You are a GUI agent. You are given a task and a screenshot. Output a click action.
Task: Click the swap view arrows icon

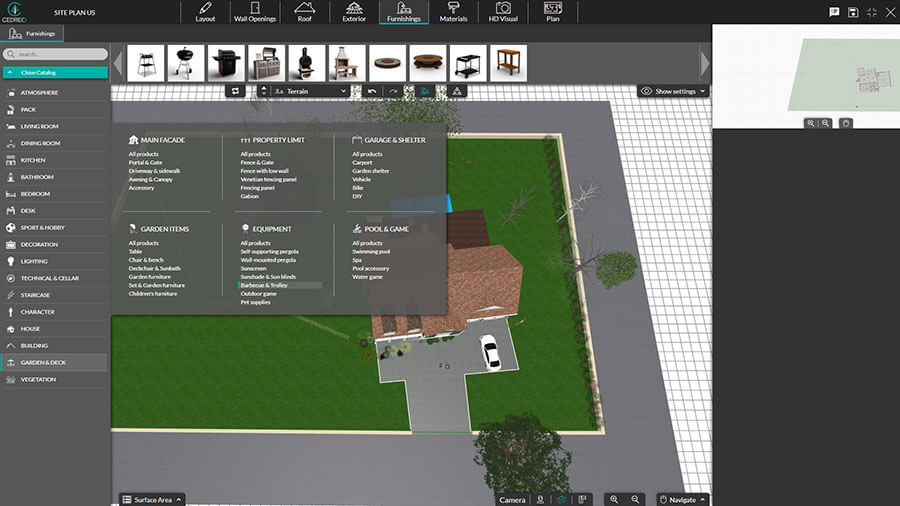[x=237, y=91]
